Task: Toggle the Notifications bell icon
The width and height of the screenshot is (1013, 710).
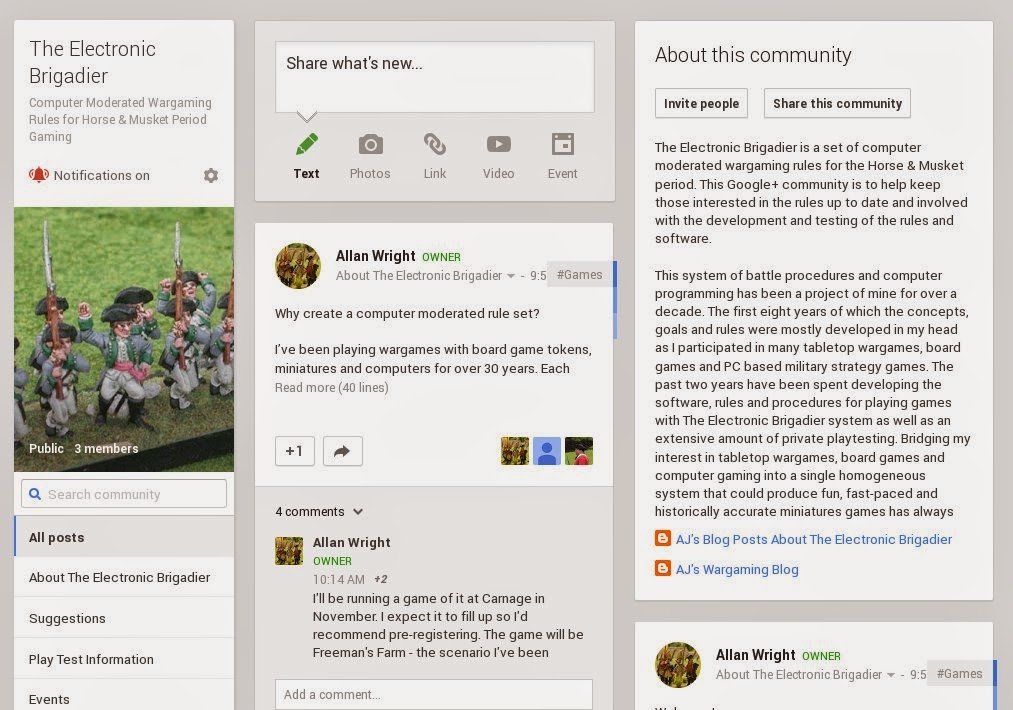Action: [x=39, y=174]
